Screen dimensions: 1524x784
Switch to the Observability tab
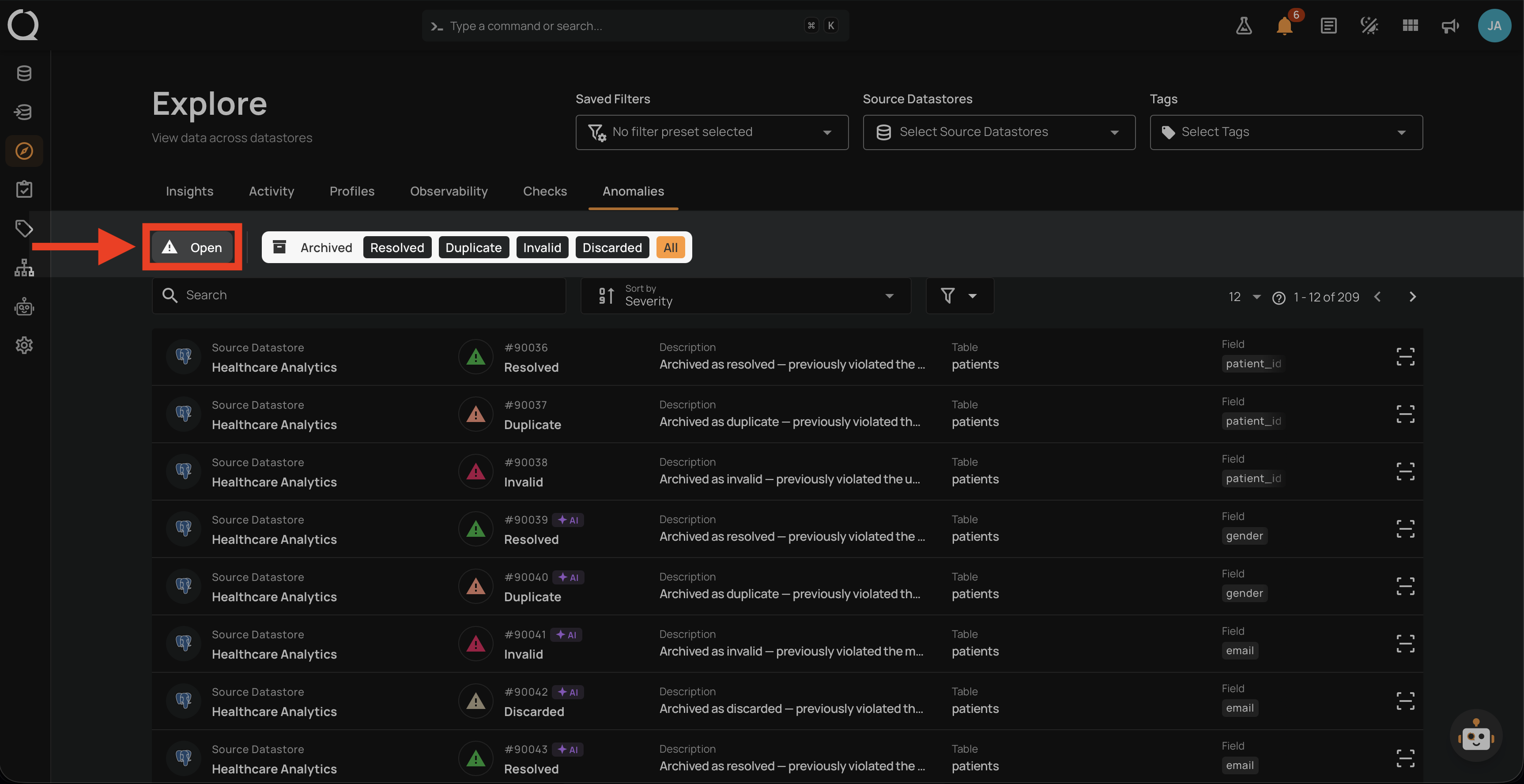click(x=449, y=191)
